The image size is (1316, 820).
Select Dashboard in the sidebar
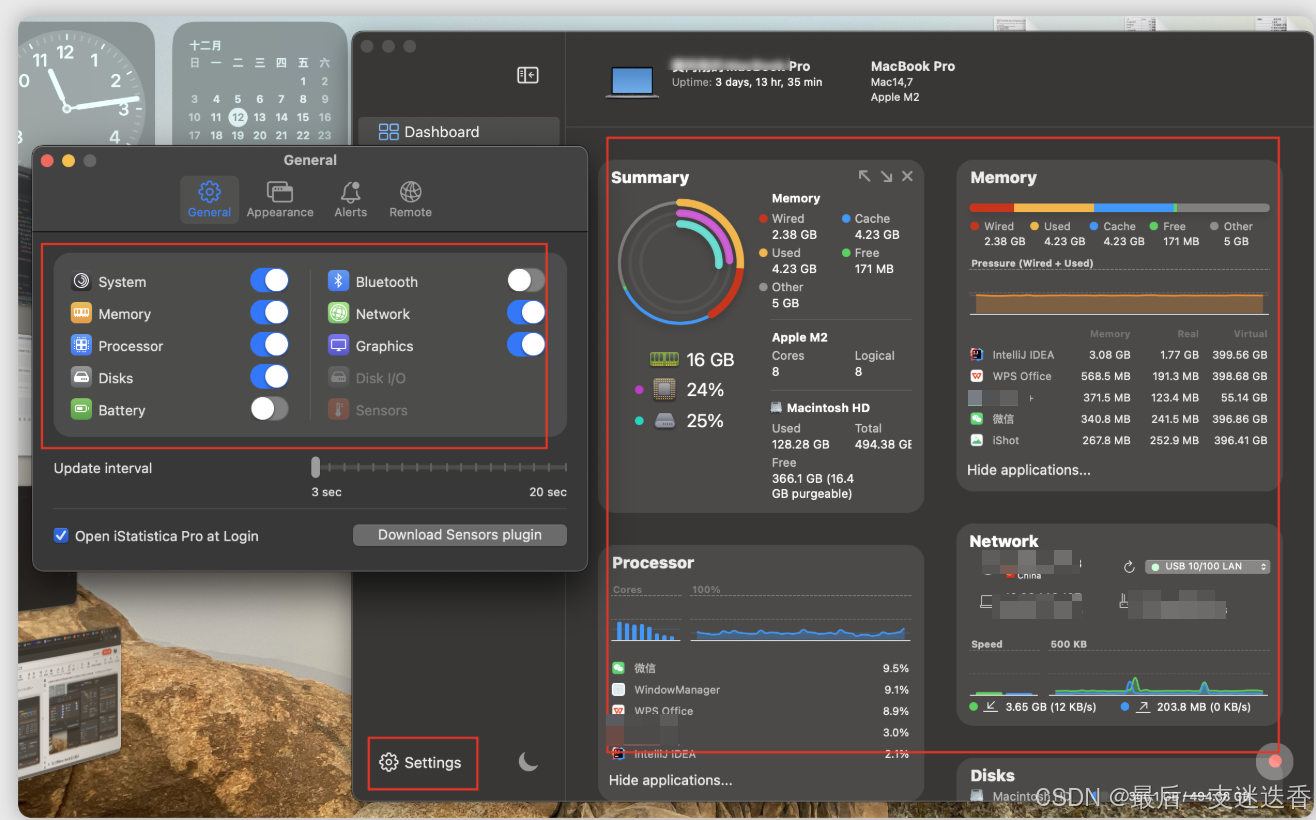pos(459,132)
